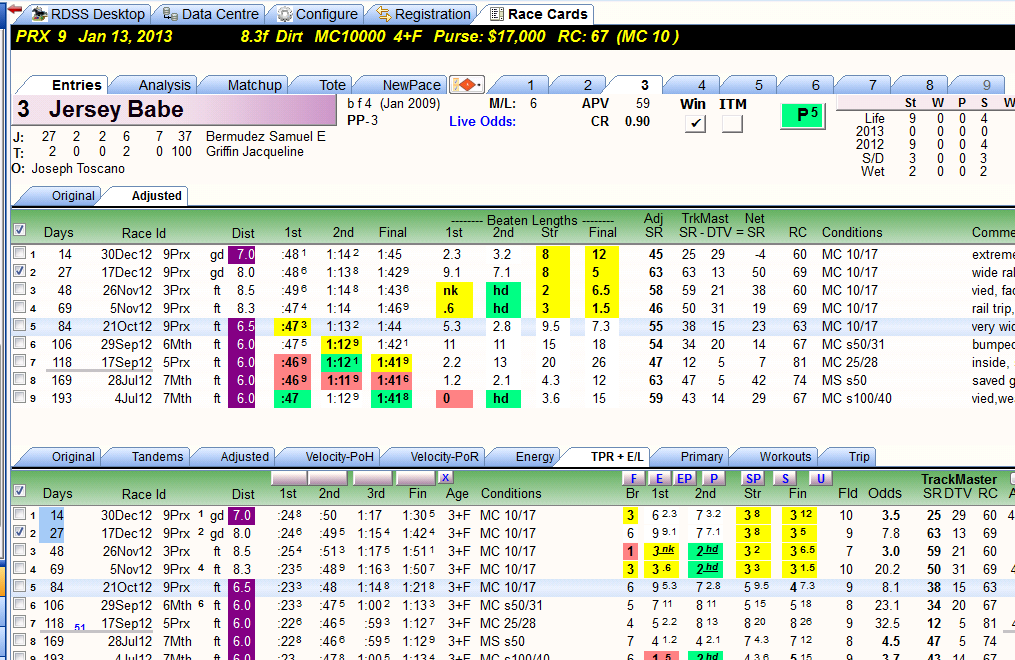
Task: Open the Registration tab
Action: [423, 14]
